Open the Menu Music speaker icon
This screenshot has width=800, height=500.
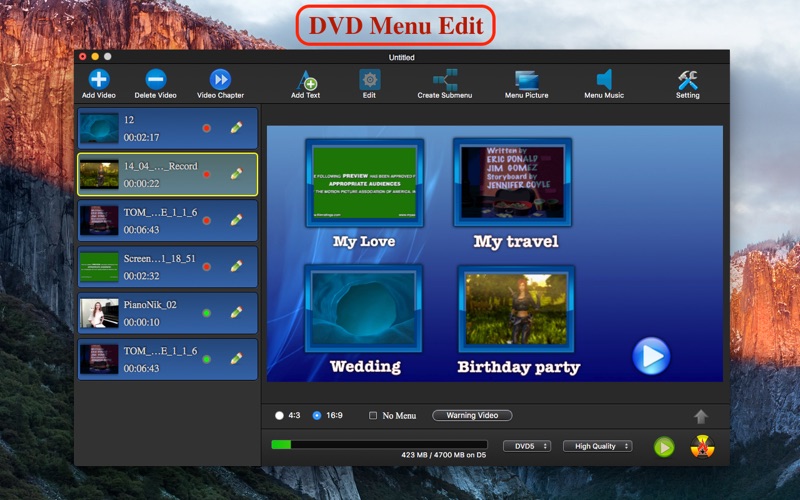pos(604,80)
